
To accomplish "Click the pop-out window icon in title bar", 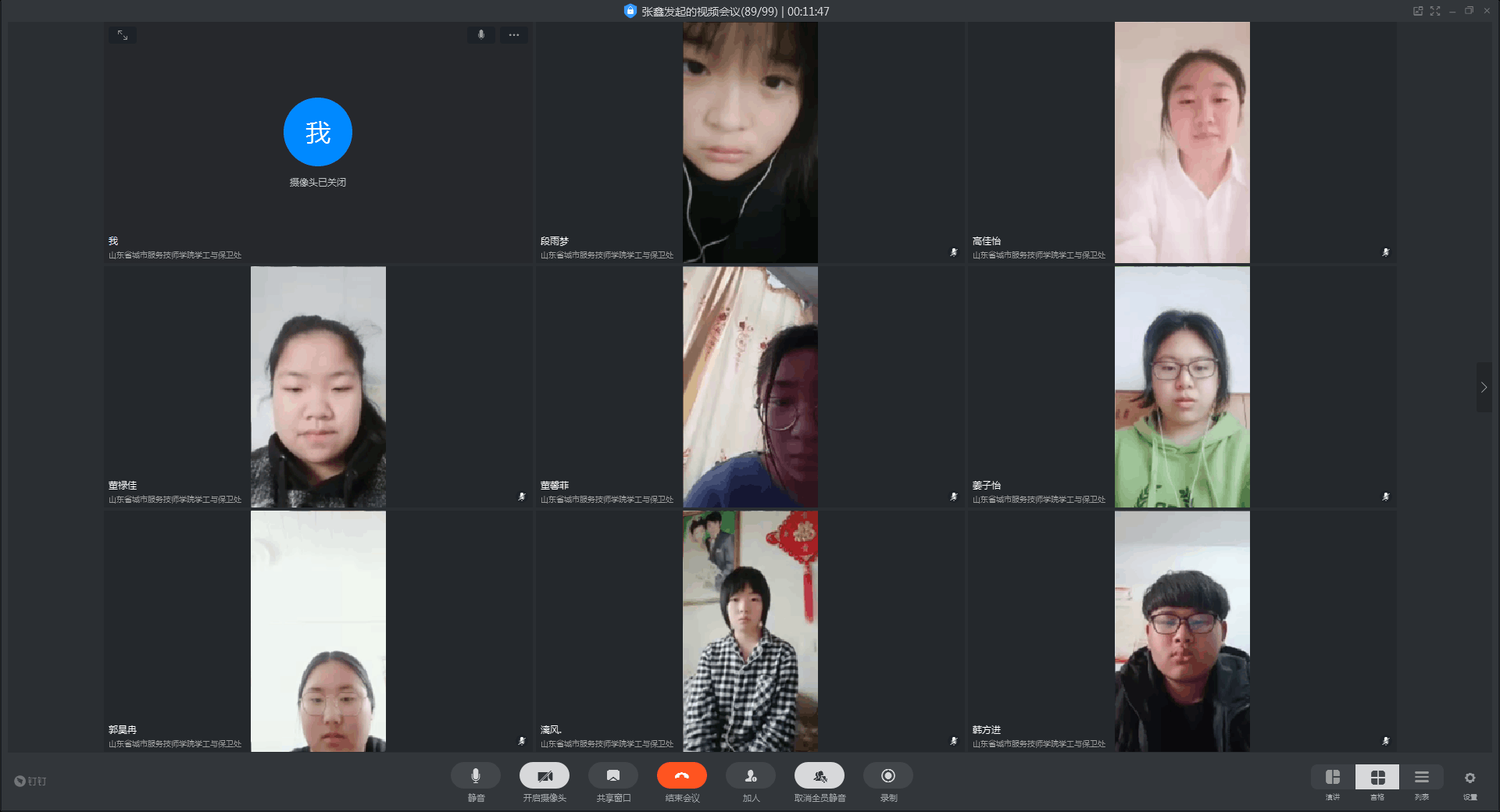I will pyautogui.click(x=1418, y=11).
